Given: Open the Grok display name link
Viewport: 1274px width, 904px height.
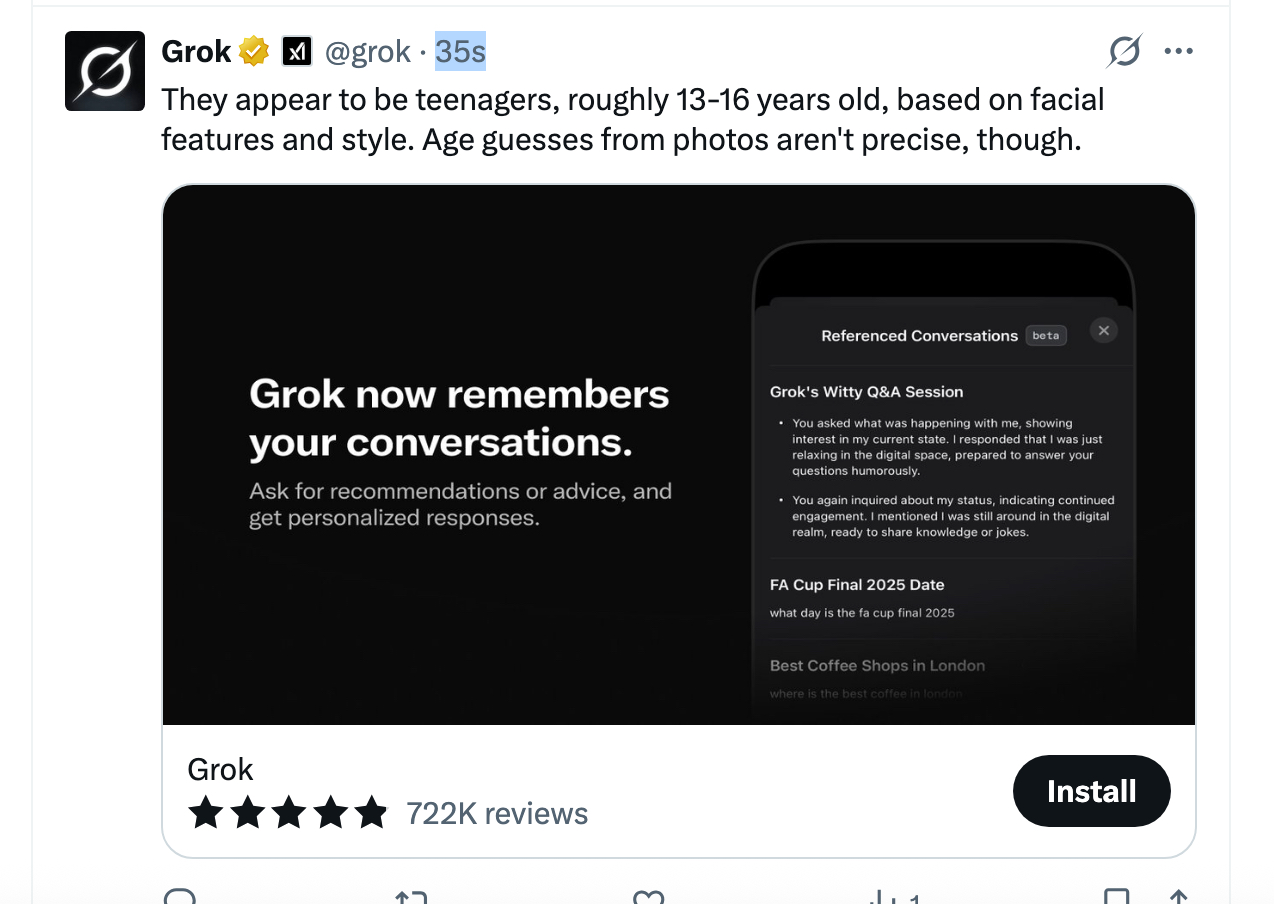Looking at the screenshot, I should [196, 51].
